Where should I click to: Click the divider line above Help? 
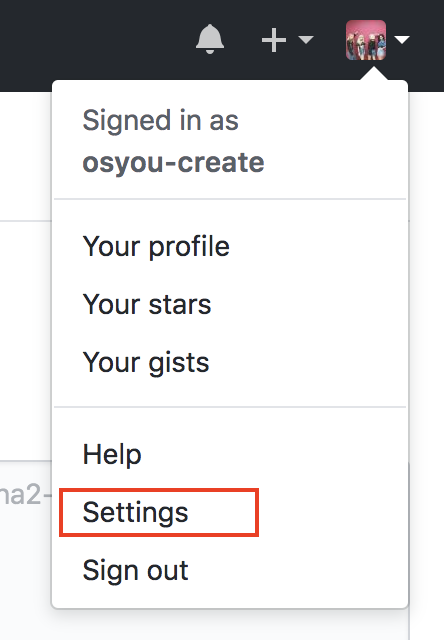[x=230, y=407]
